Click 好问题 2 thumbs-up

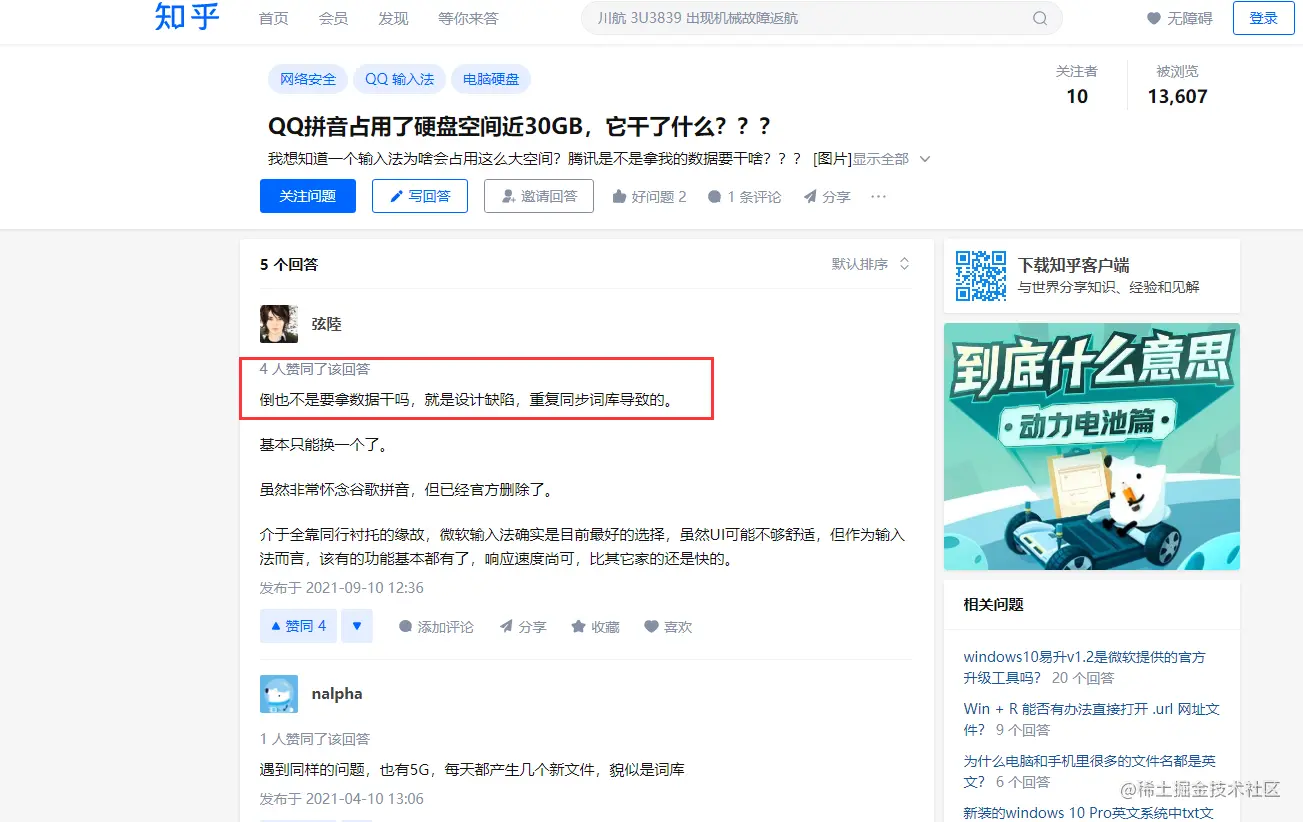click(x=649, y=197)
